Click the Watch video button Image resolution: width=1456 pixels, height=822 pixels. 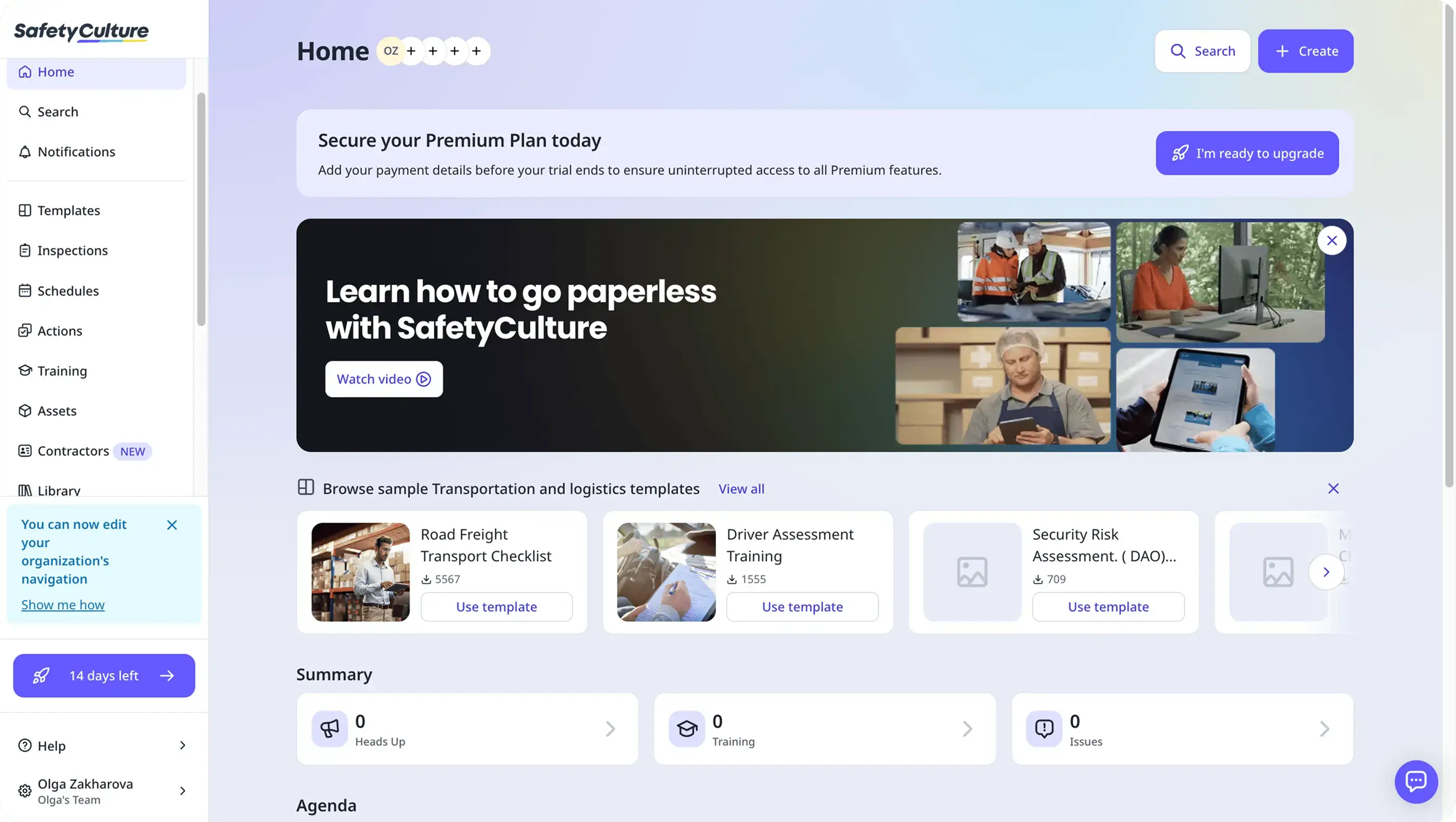383,379
